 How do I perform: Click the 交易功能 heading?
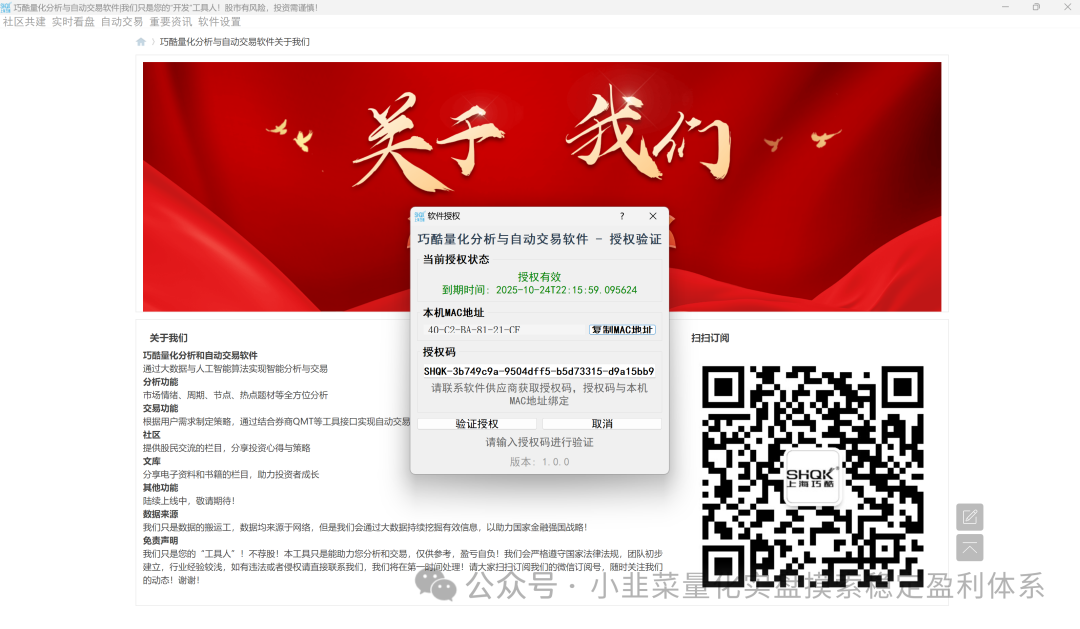(160, 409)
